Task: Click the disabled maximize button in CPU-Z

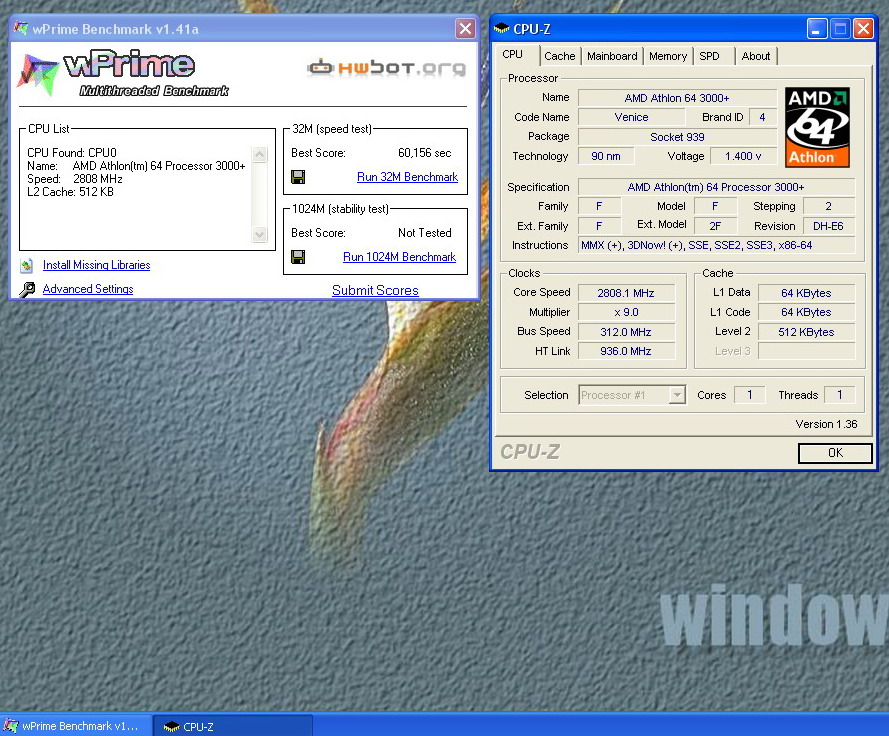Action: 840,28
